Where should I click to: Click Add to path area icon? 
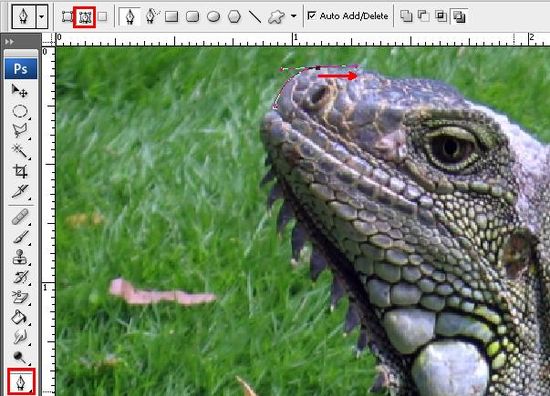pyautogui.click(x=406, y=16)
